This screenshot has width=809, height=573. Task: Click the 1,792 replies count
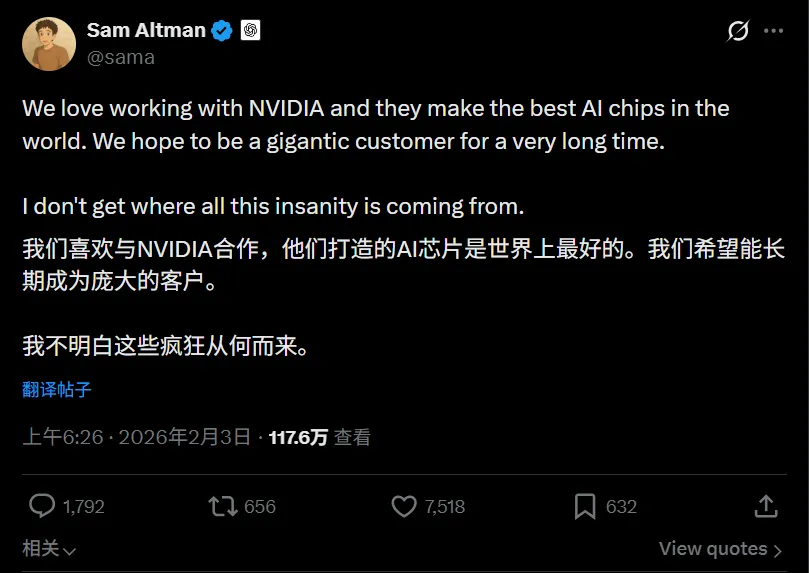(83, 507)
